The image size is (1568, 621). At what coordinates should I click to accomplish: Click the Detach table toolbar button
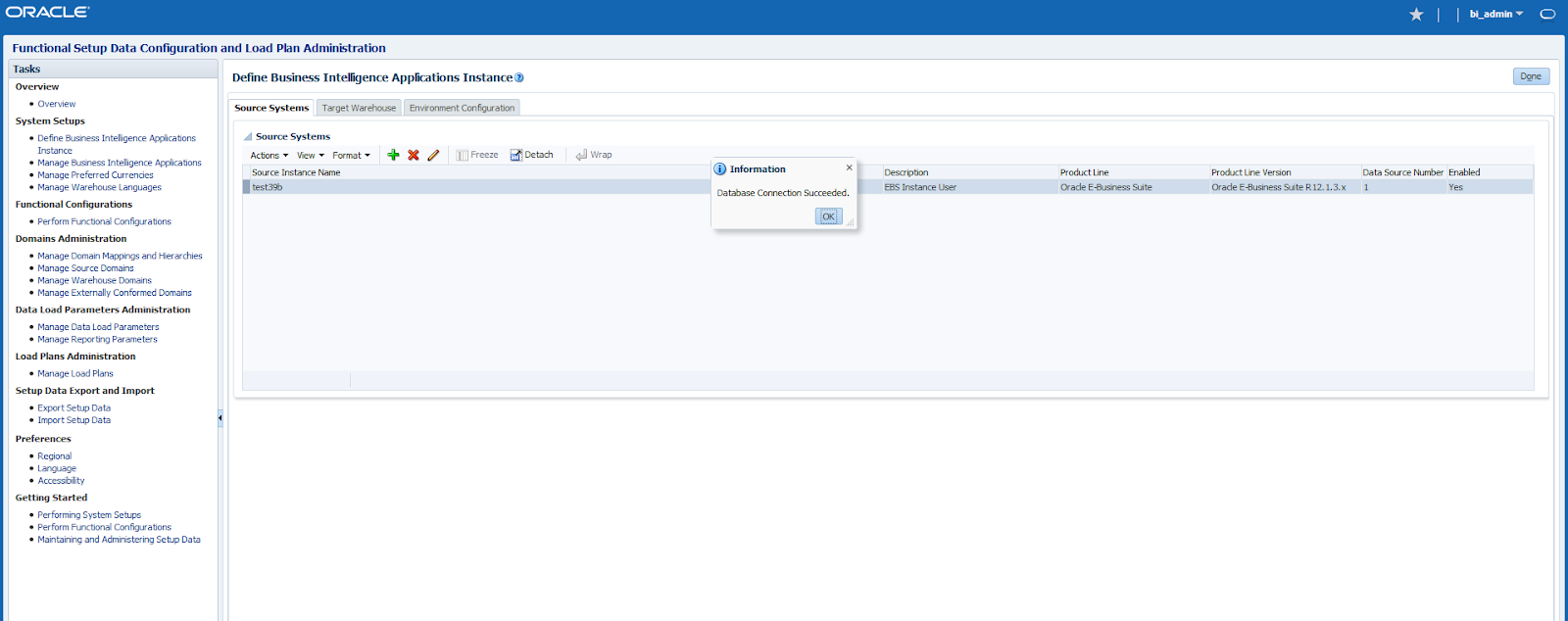pos(532,155)
